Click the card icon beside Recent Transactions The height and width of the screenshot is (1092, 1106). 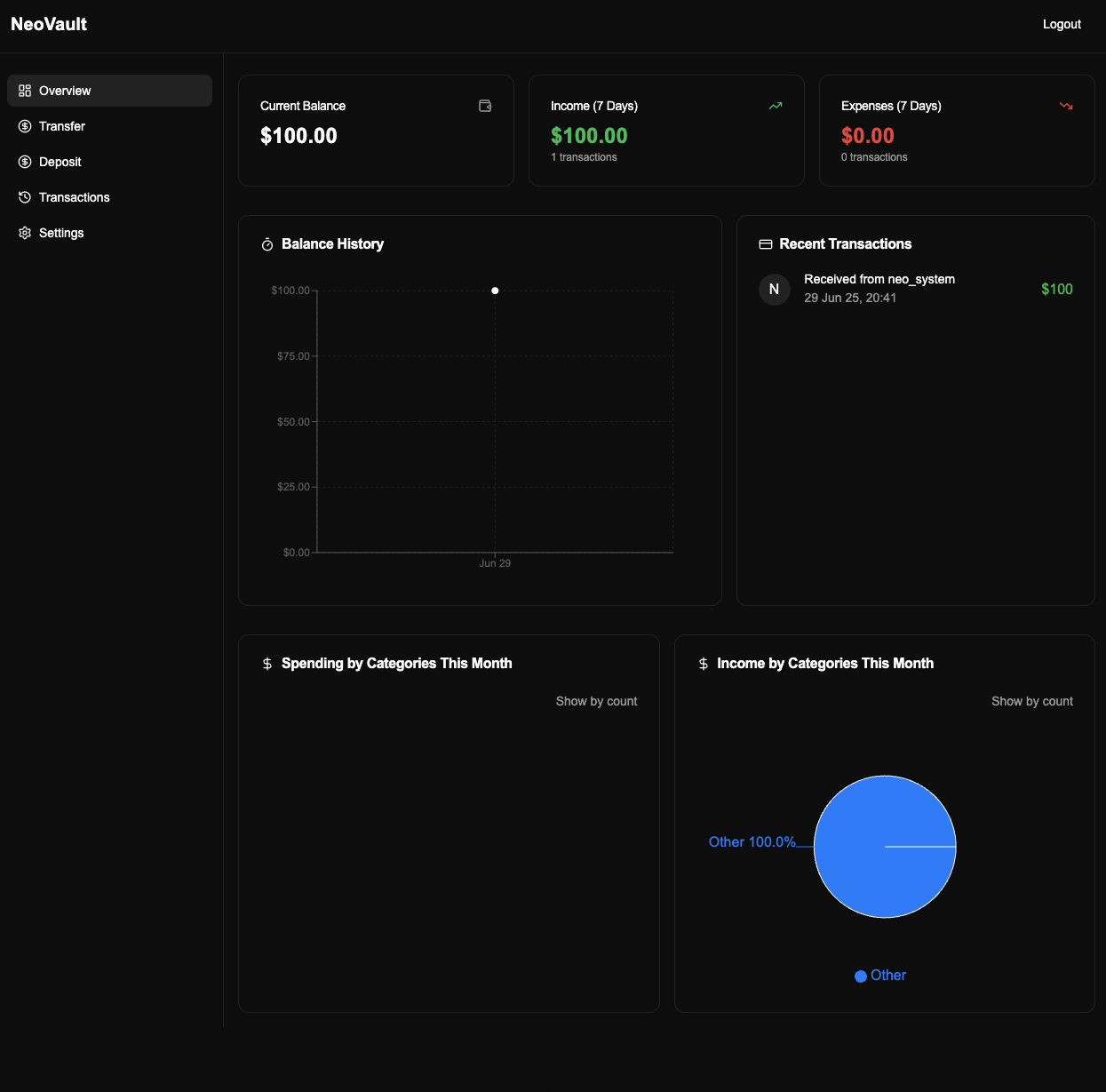coord(766,244)
